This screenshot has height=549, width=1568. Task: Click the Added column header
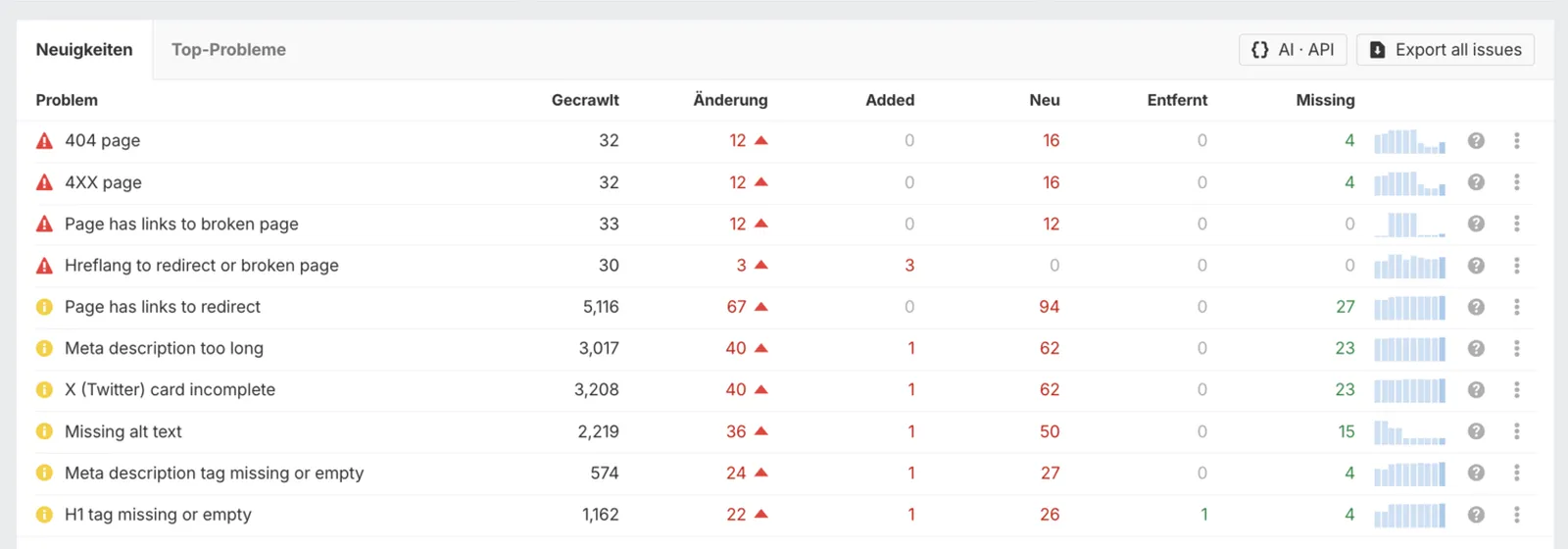point(890,100)
